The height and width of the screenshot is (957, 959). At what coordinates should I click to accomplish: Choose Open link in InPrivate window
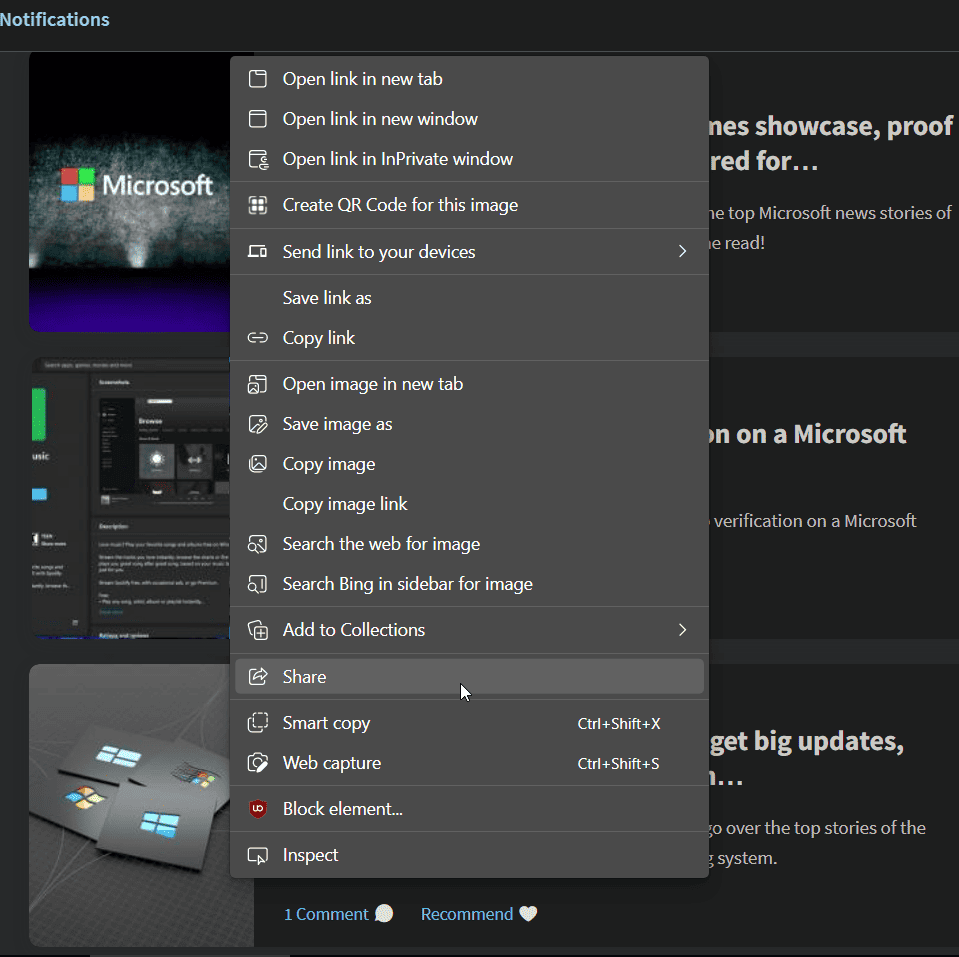pyautogui.click(x=469, y=159)
